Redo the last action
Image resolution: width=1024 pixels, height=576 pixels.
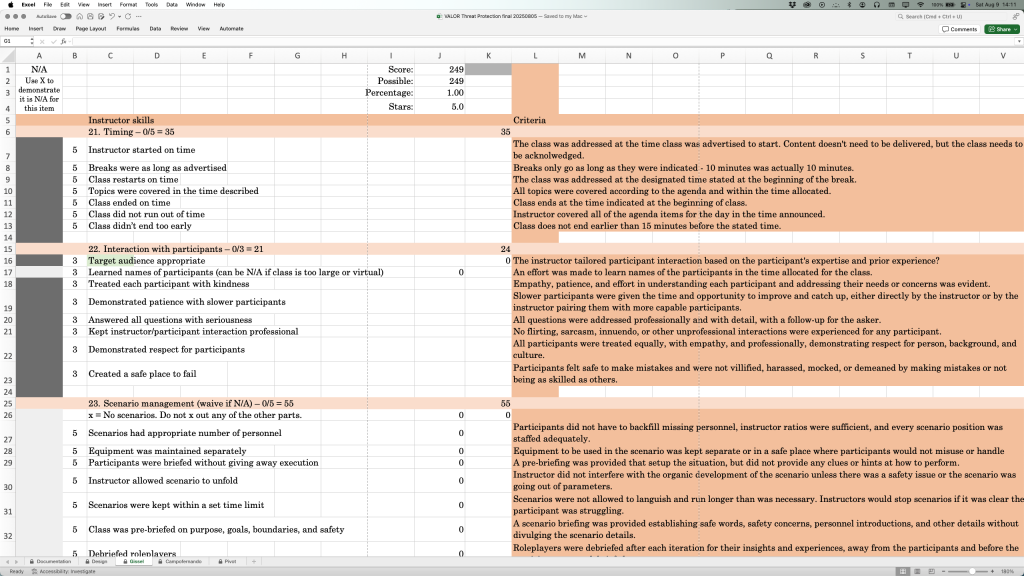click(128, 16)
